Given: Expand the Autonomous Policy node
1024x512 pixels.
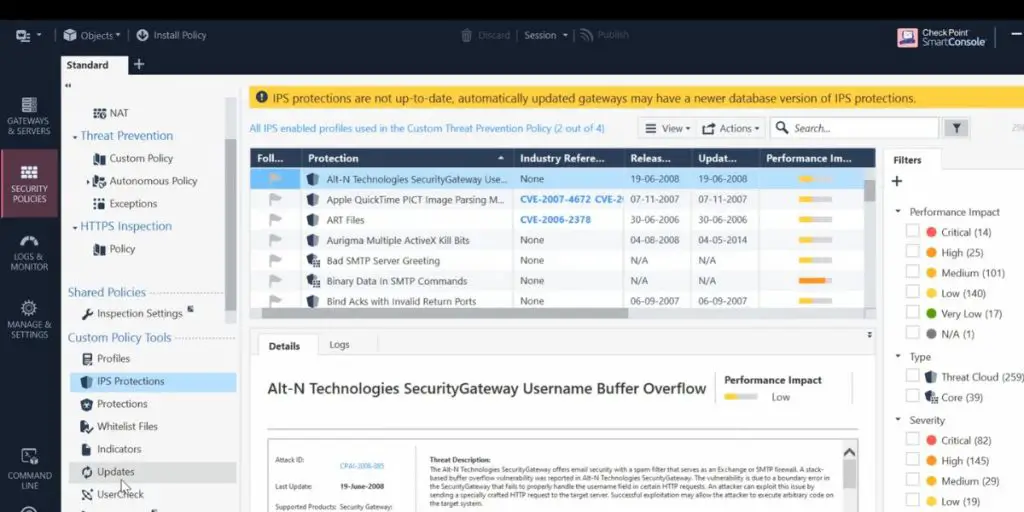Looking at the screenshot, I should pos(88,182).
